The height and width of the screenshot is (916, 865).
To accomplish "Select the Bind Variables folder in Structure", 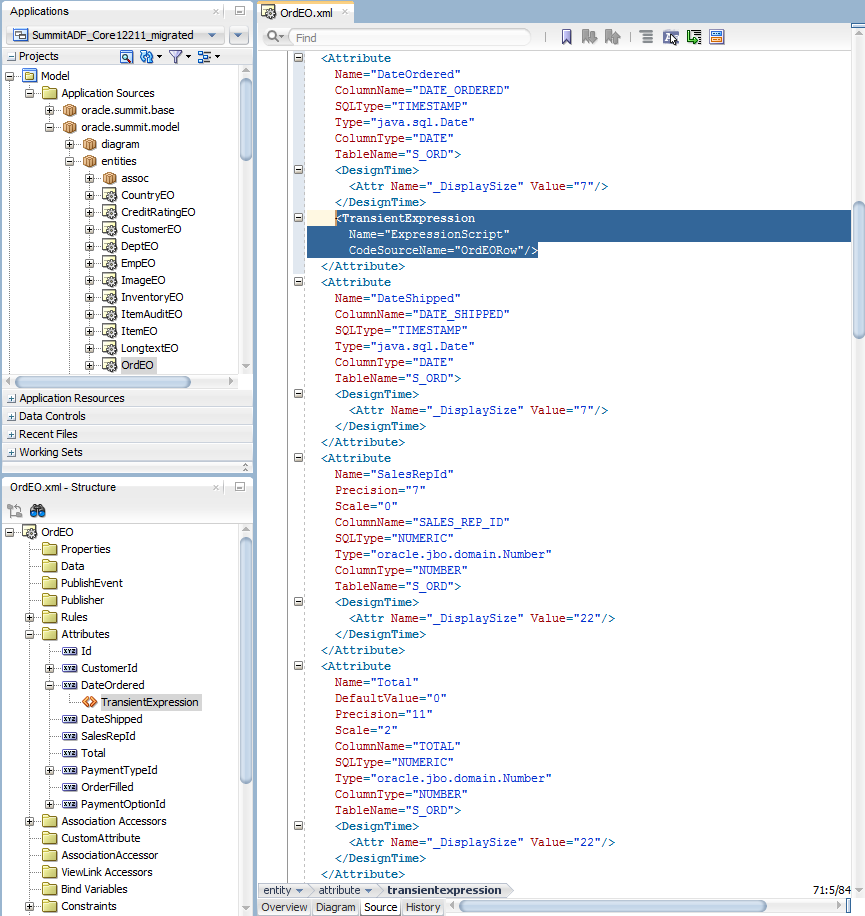I will coord(94,889).
